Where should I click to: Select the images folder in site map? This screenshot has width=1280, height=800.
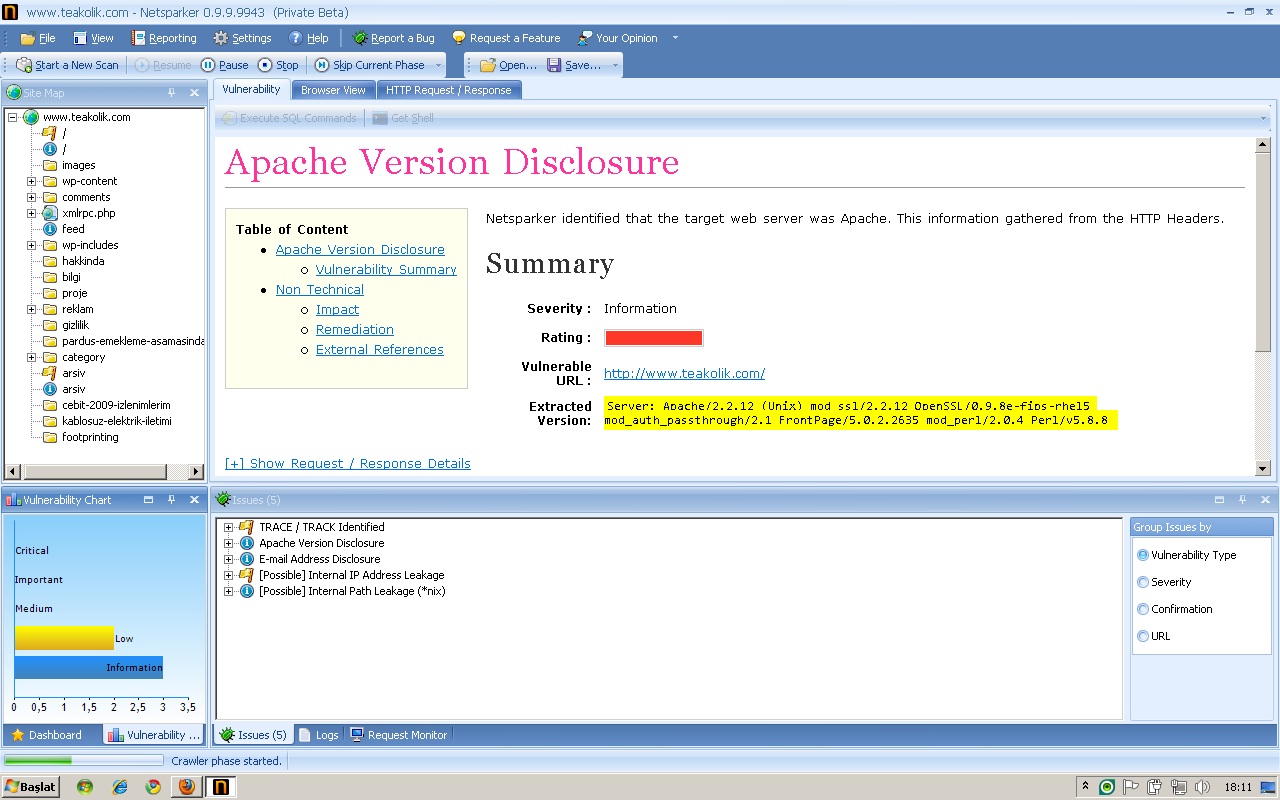(78, 165)
